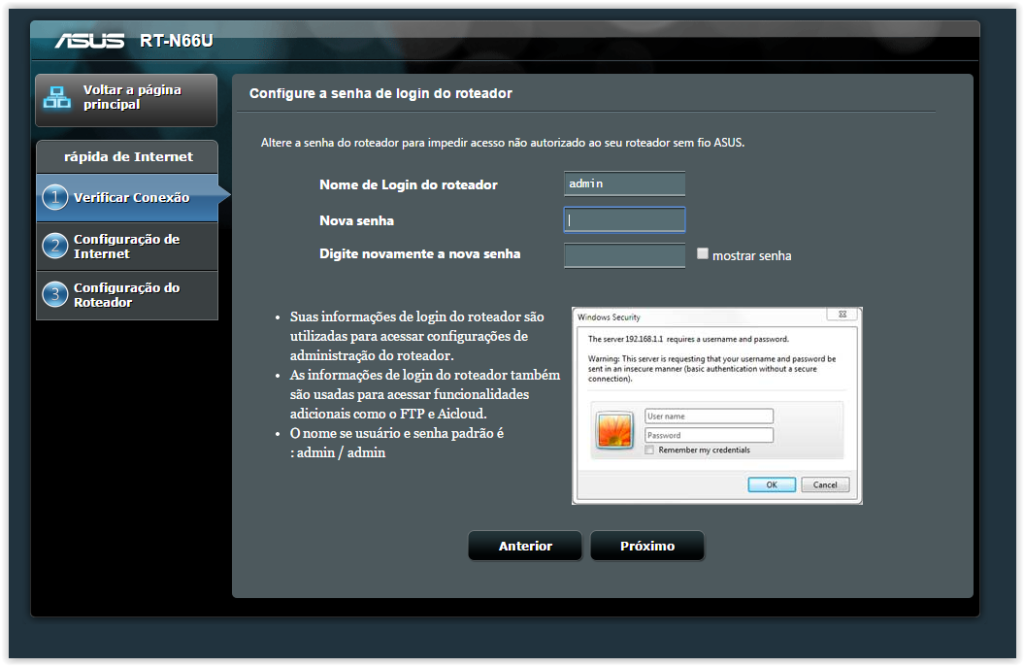This screenshot has width=1024, height=666.
Task: Open the Configuração de Internet step
Action: point(127,246)
